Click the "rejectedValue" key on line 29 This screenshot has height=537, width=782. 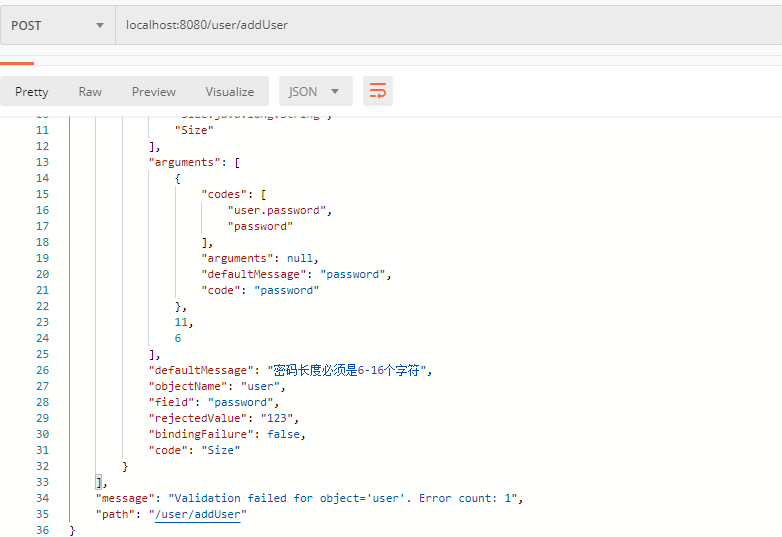pos(197,418)
